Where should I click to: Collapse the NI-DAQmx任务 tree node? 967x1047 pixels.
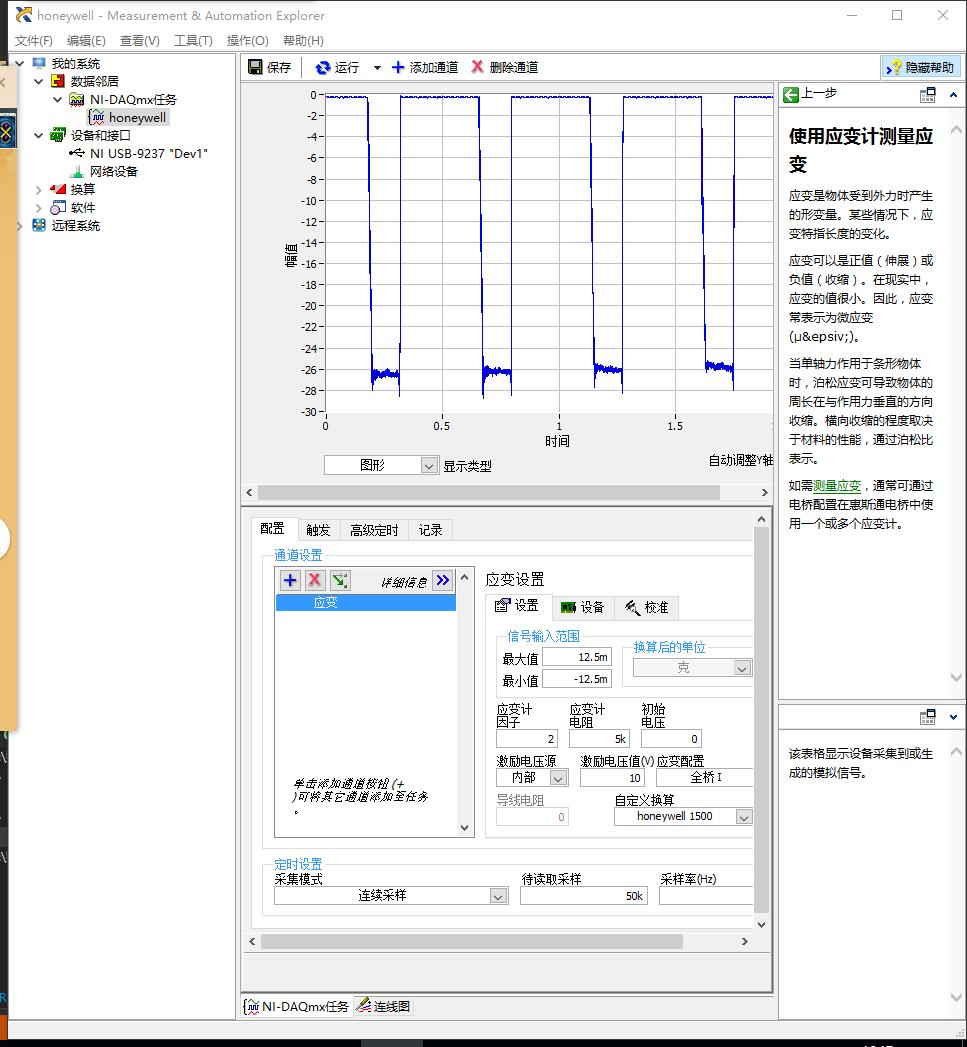57,99
